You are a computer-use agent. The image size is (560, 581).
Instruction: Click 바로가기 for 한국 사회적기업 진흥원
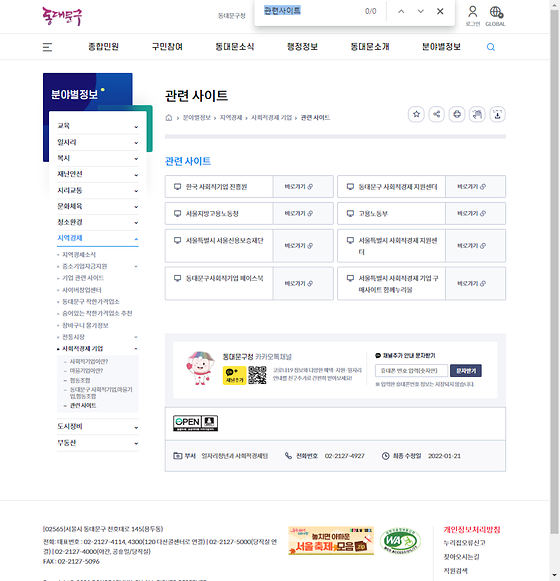pyautogui.click(x=303, y=187)
